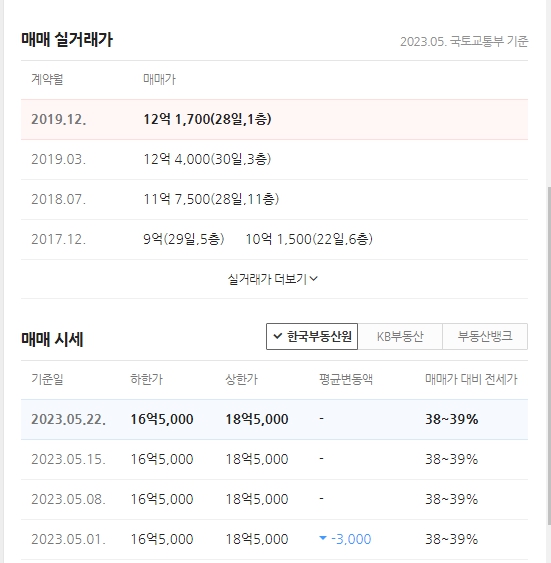The width and height of the screenshot is (551, 563).
Task: Expand 실거래가 더보기 to show more transactions
Action: click(x=273, y=279)
